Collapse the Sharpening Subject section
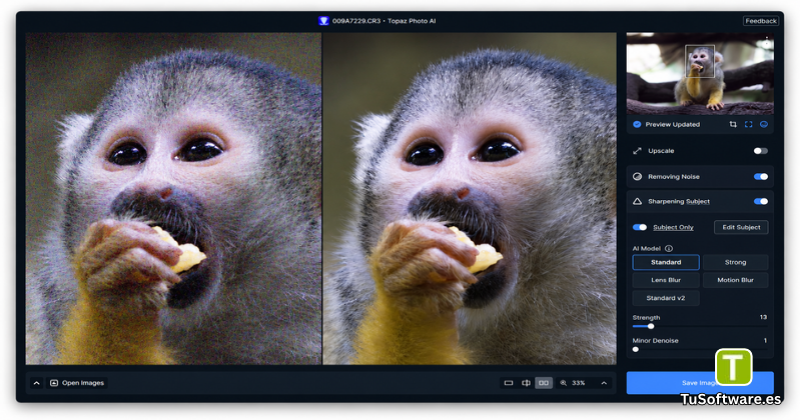The width and height of the screenshot is (800, 420). tap(699, 202)
